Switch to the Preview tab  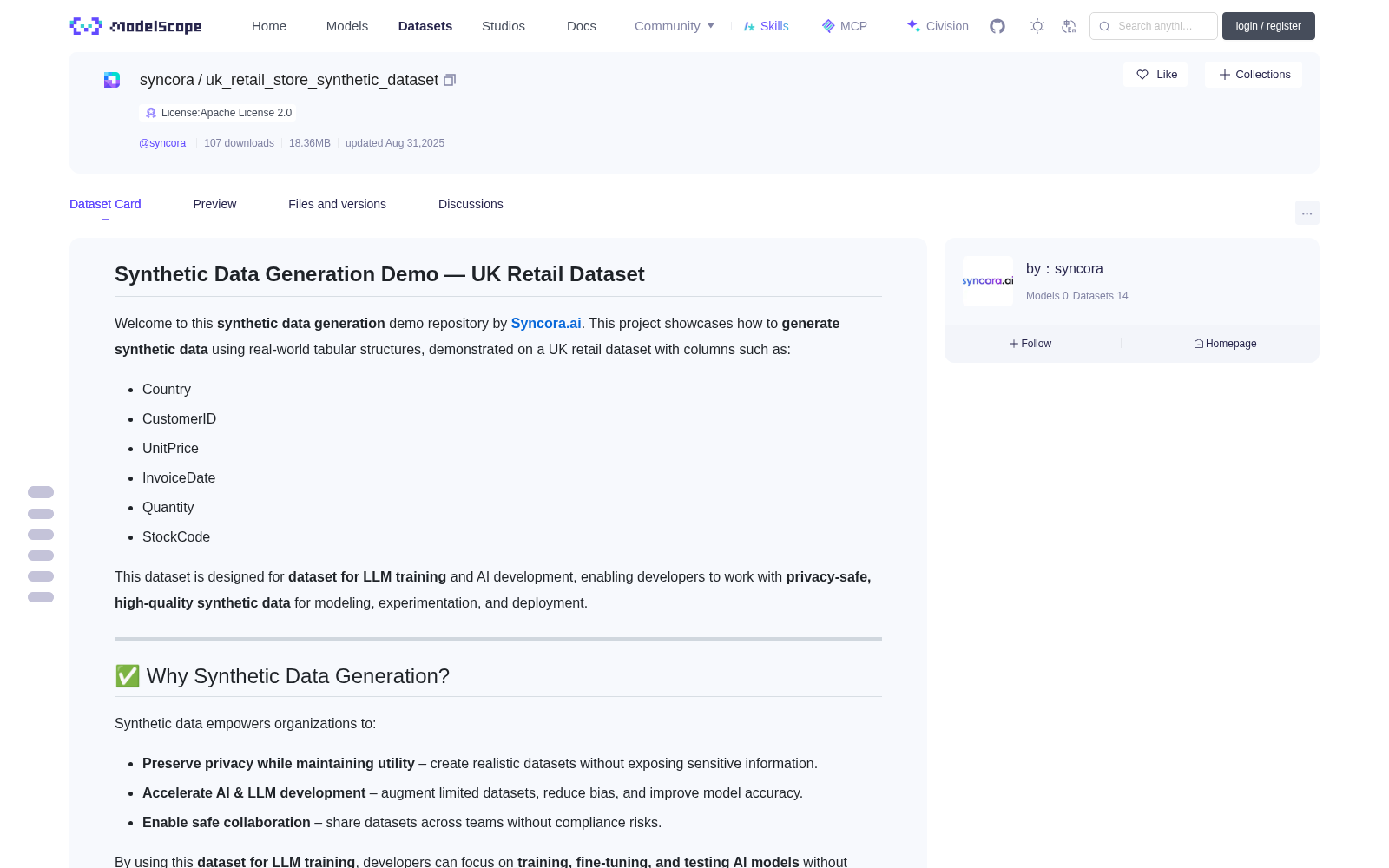(214, 204)
